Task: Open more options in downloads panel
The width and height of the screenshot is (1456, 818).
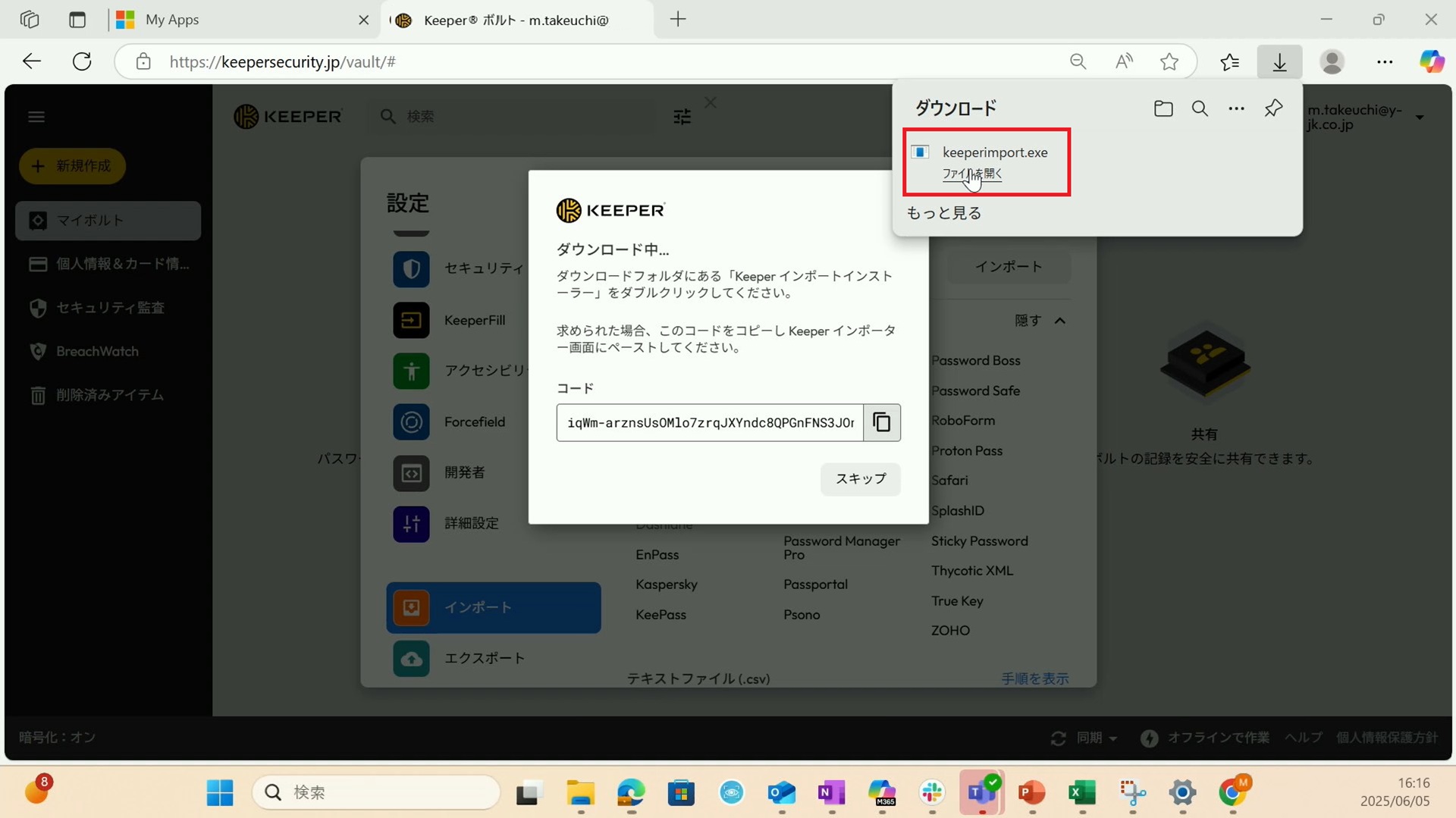Action: 1236,108
